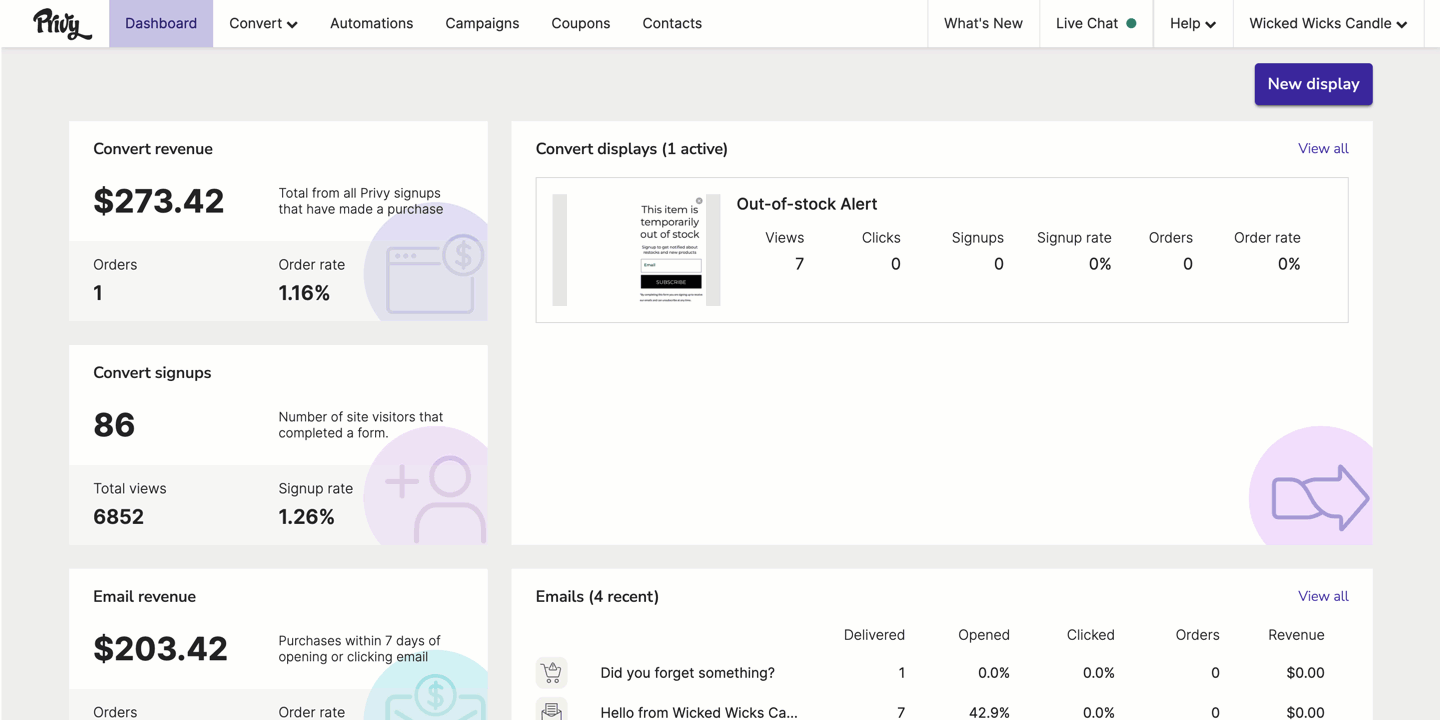This screenshot has height=720, width=1440.
Task: Create a New display
Action: tap(1313, 84)
